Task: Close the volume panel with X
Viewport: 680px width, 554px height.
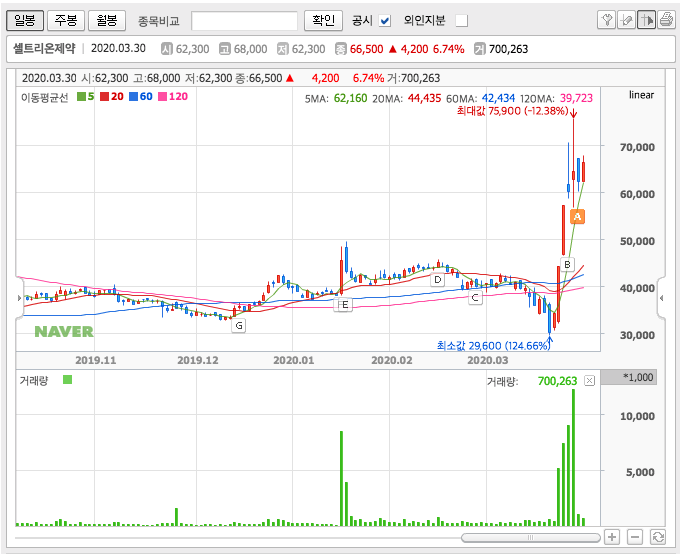Action: click(589, 380)
